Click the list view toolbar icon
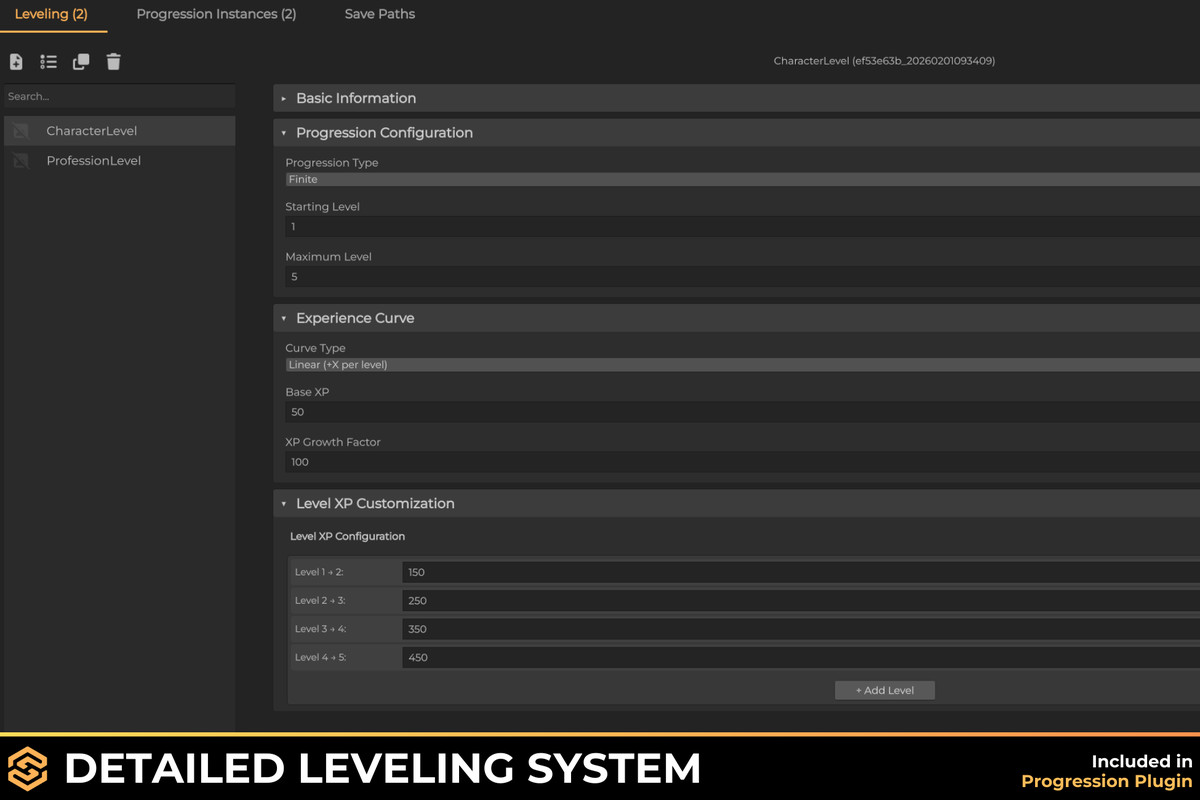This screenshot has height=800, width=1200. 48,62
